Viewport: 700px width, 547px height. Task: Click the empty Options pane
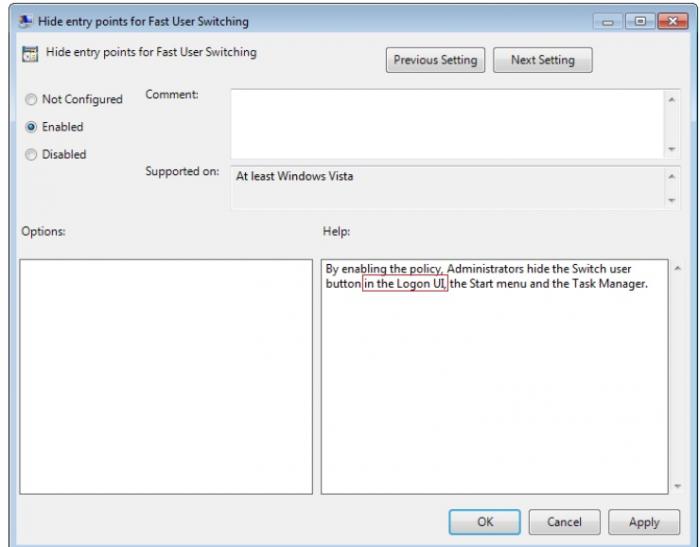166,376
